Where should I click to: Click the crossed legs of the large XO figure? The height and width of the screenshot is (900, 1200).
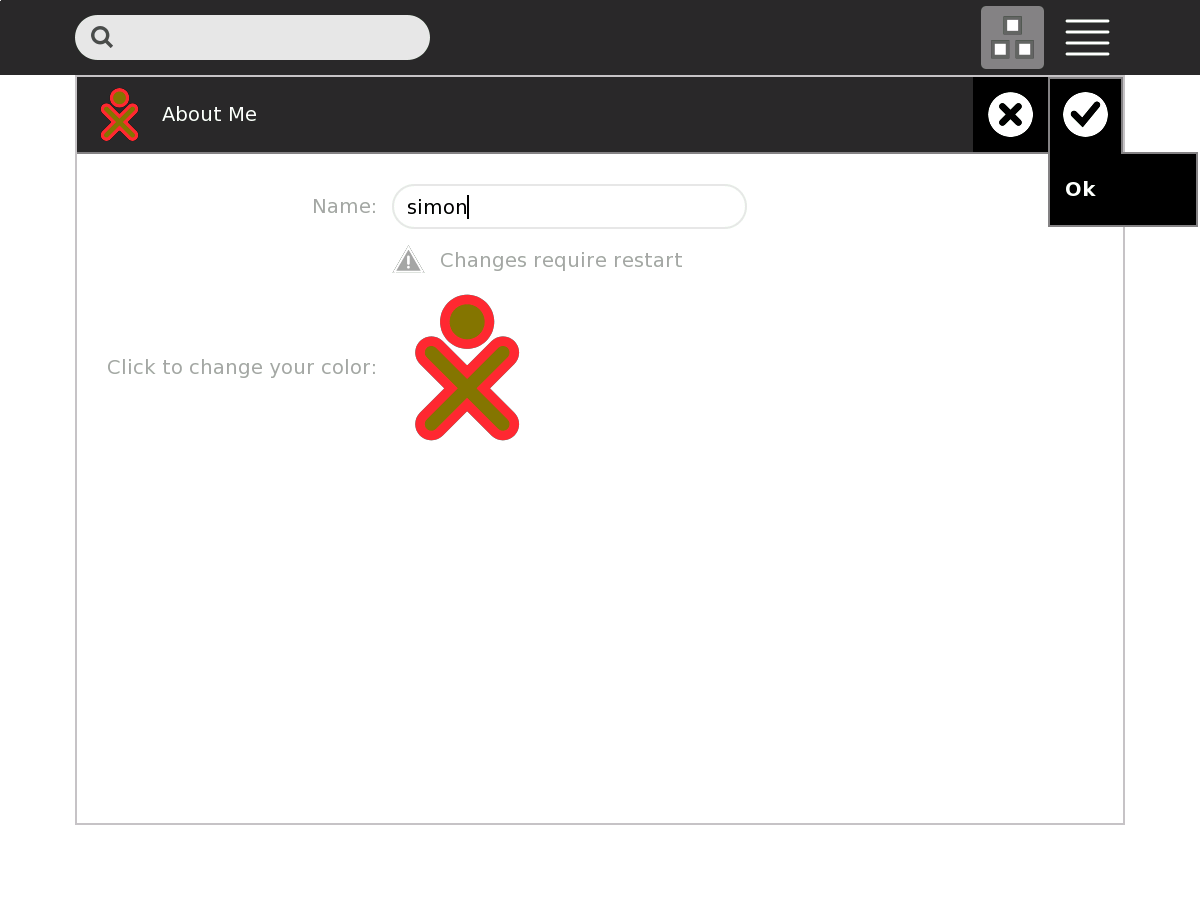point(467,390)
